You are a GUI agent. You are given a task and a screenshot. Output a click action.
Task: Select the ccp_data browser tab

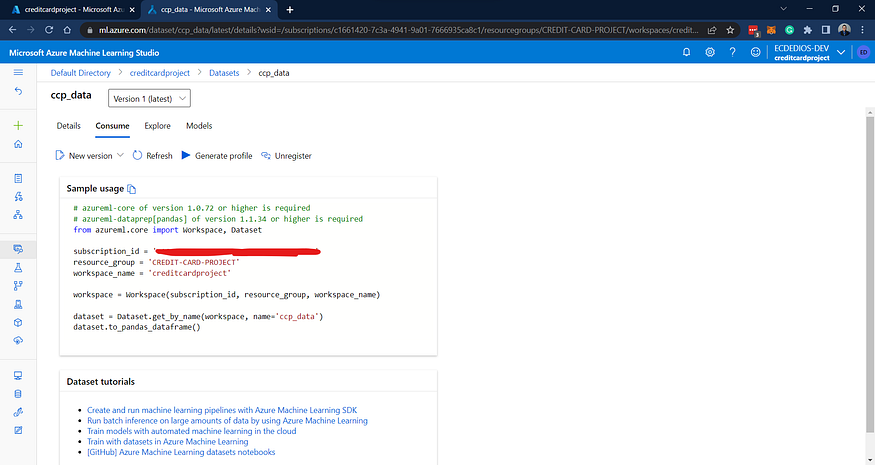[210, 10]
